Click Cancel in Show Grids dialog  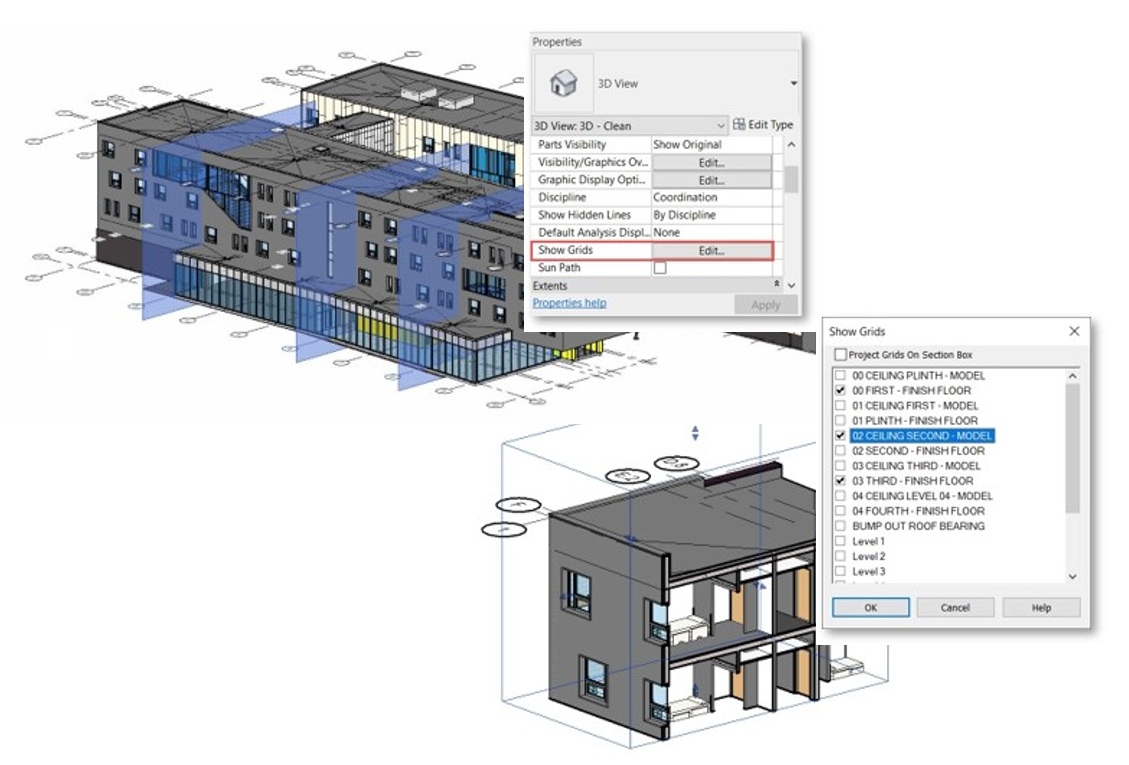pyautogui.click(x=955, y=607)
